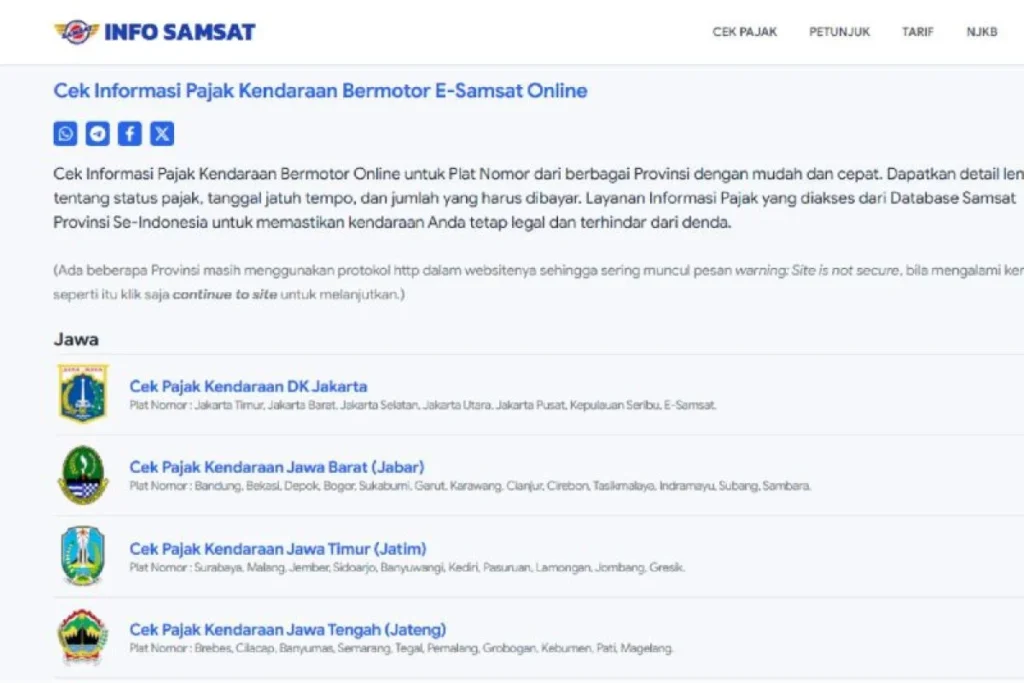This screenshot has height=683, width=1024.
Task: Click the Info Samsat winged logo
Action: click(x=76, y=31)
